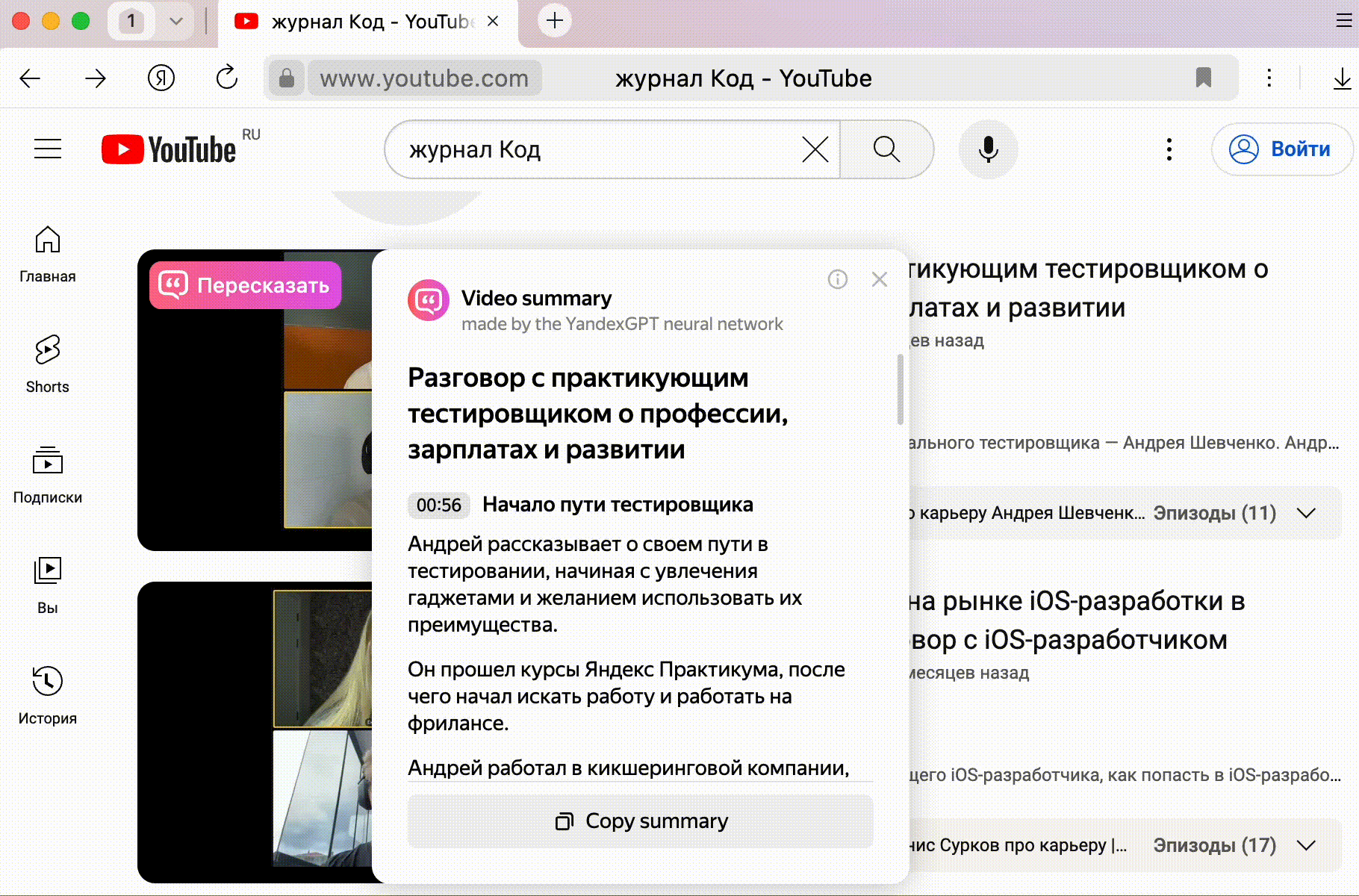Open the YouTube main hamburger menu

(47, 149)
